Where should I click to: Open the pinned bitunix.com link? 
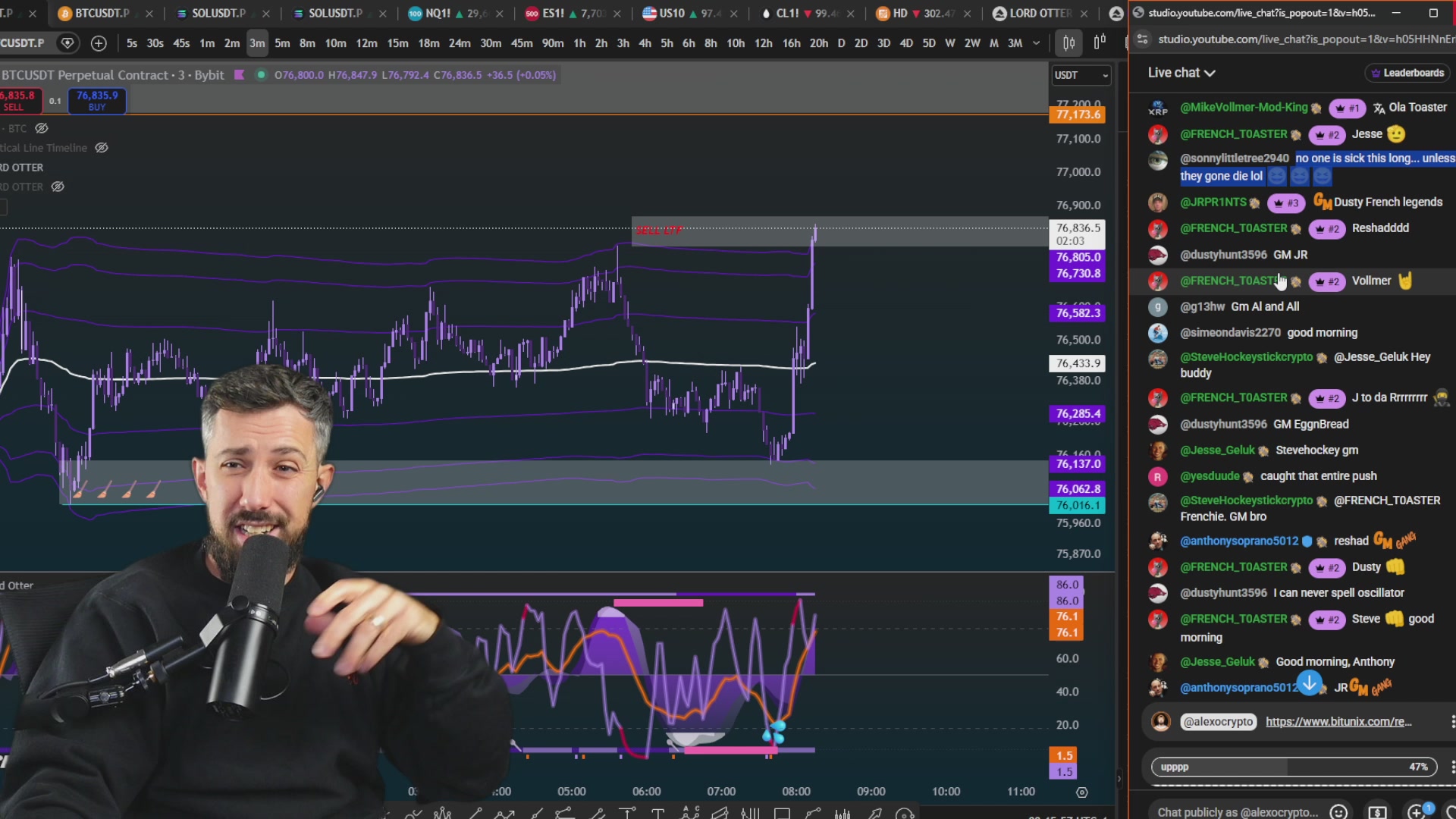(1338, 721)
